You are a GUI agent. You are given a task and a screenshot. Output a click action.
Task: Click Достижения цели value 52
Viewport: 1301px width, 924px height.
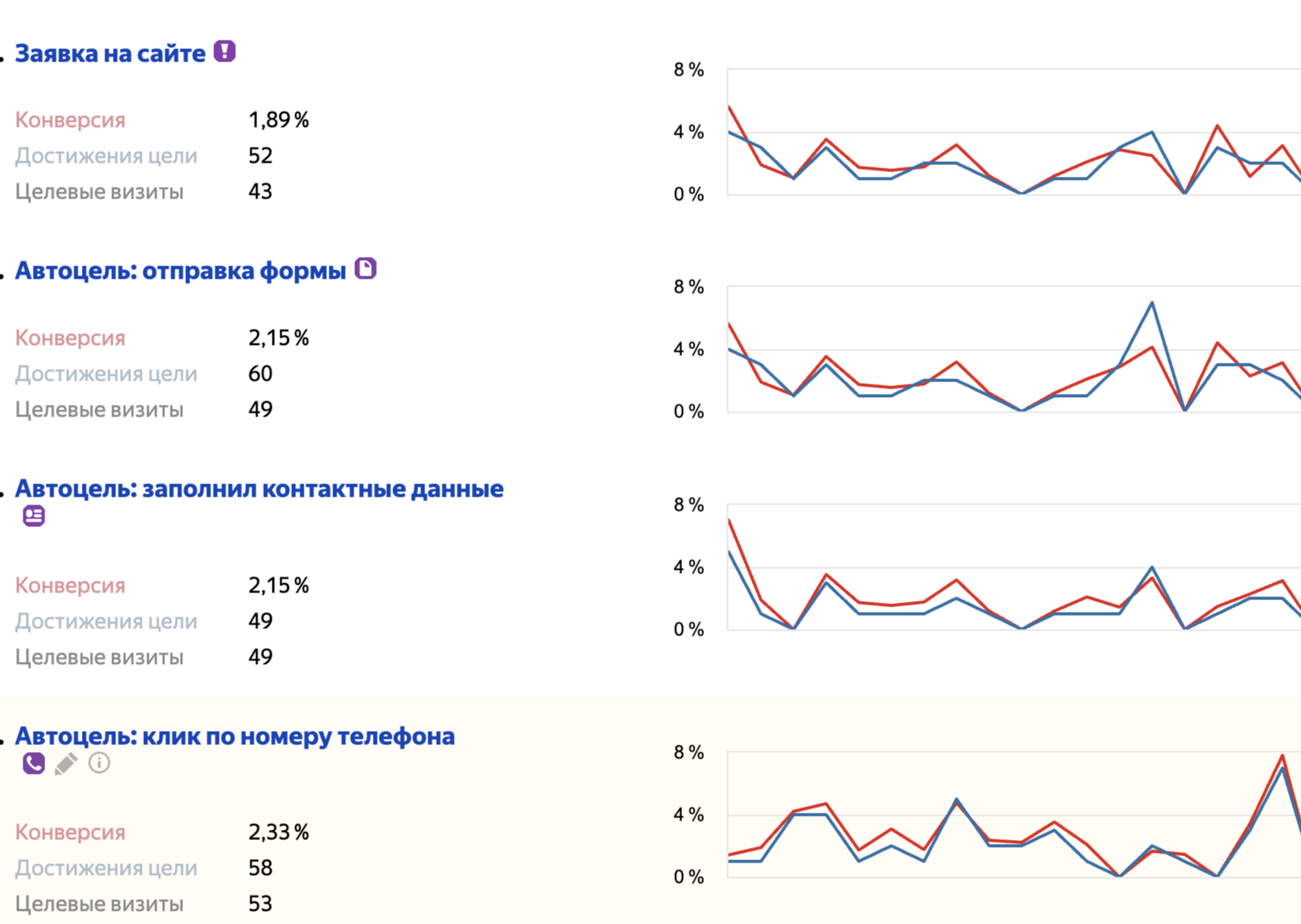pyautogui.click(x=260, y=156)
